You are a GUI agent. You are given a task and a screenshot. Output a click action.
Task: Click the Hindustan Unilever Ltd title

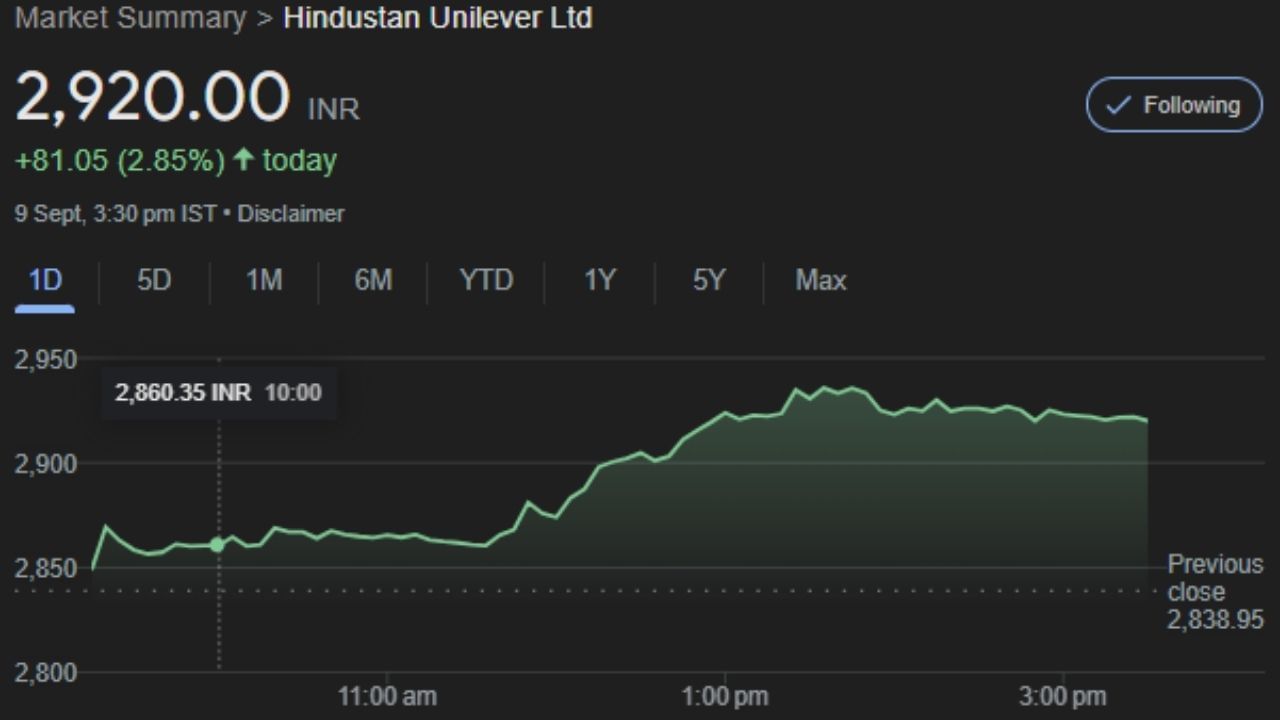(438, 18)
